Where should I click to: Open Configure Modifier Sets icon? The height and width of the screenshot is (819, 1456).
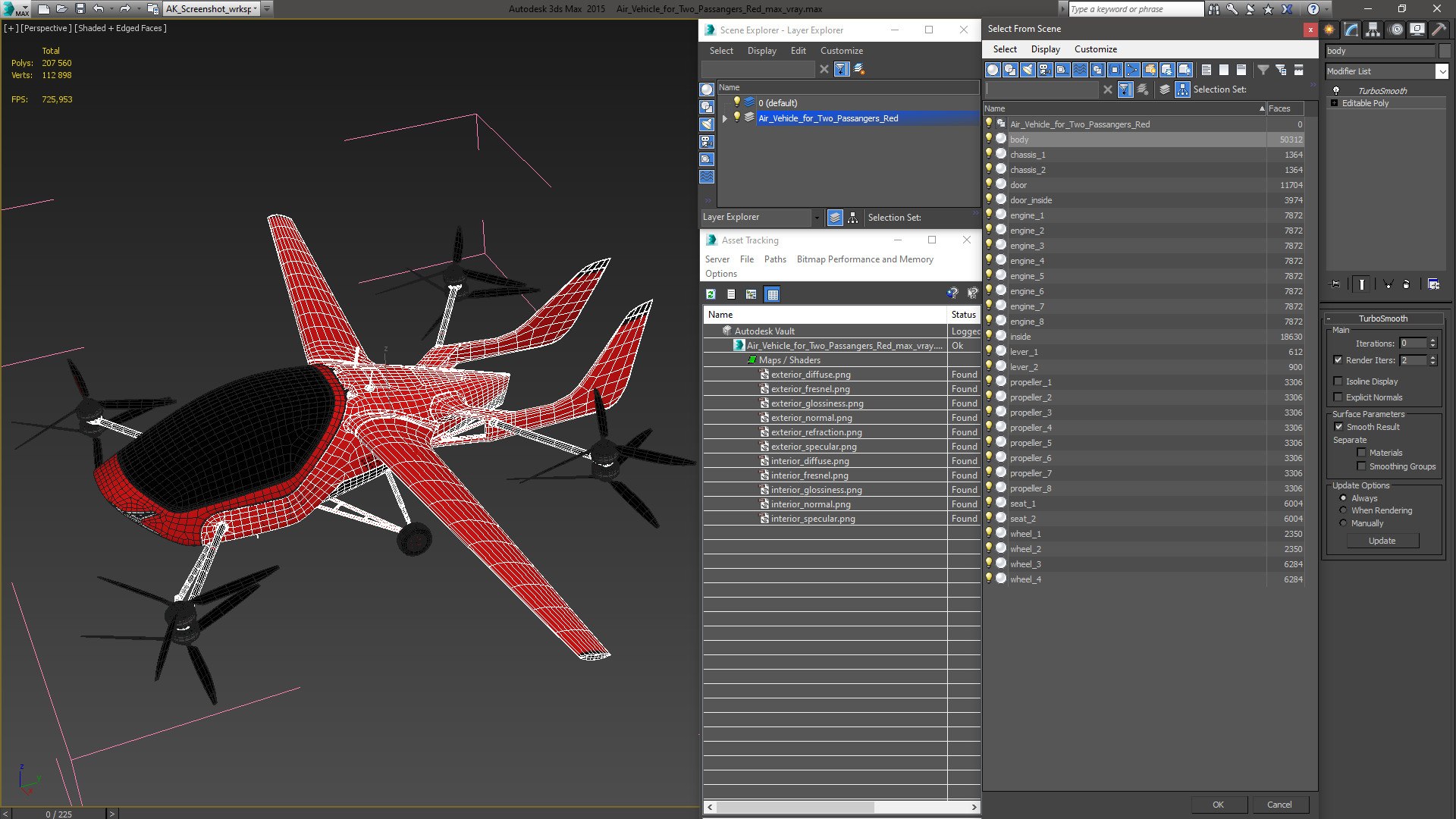pyautogui.click(x=1433, y=284)
